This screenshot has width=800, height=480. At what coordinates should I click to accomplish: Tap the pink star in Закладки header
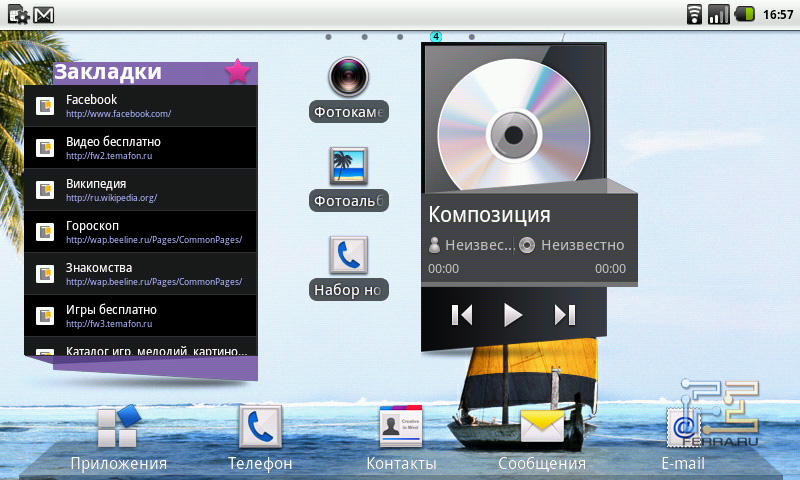click(x=237, y=71)
